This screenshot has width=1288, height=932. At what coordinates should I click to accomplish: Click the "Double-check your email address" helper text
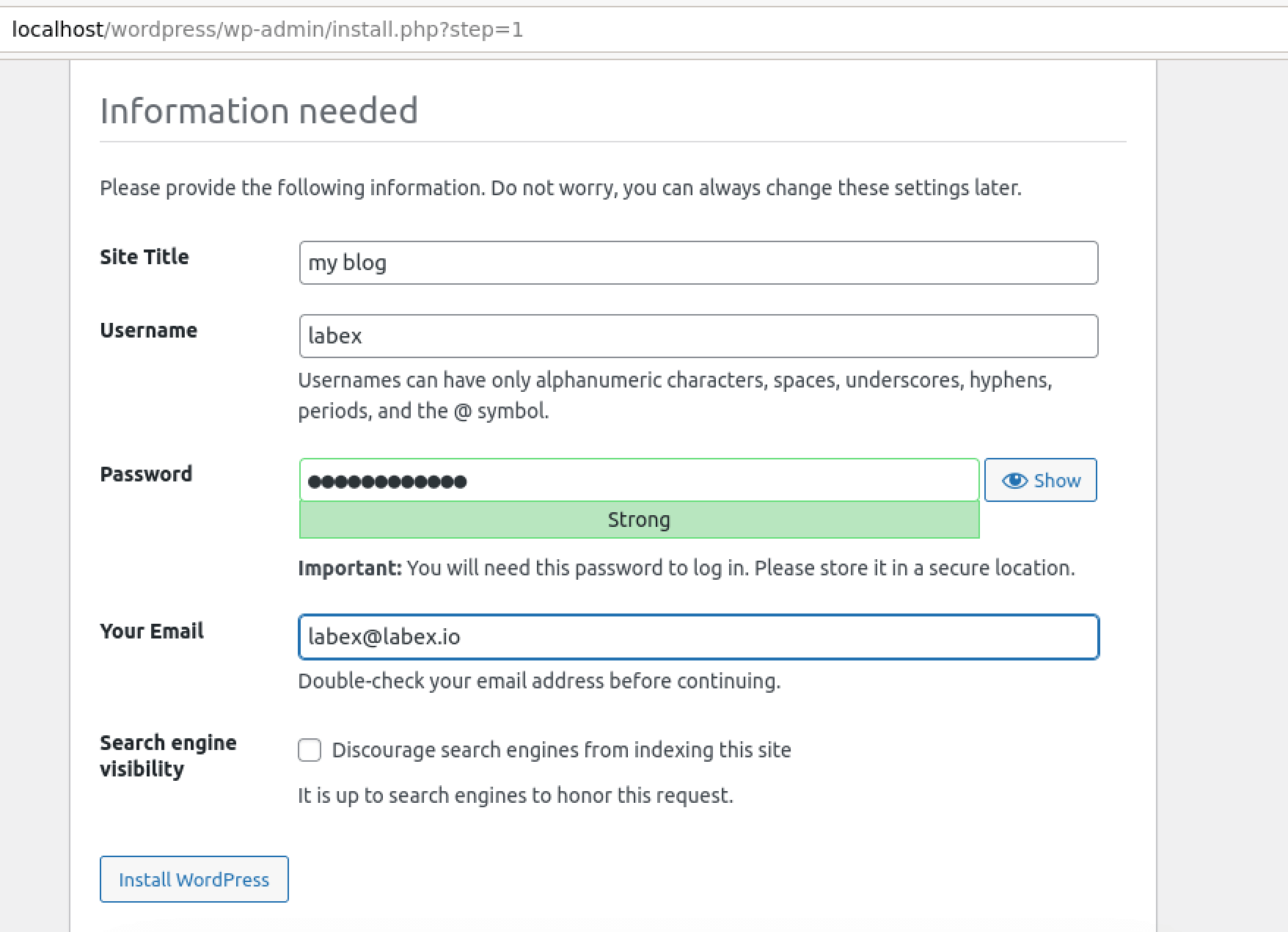pos(540,680)
